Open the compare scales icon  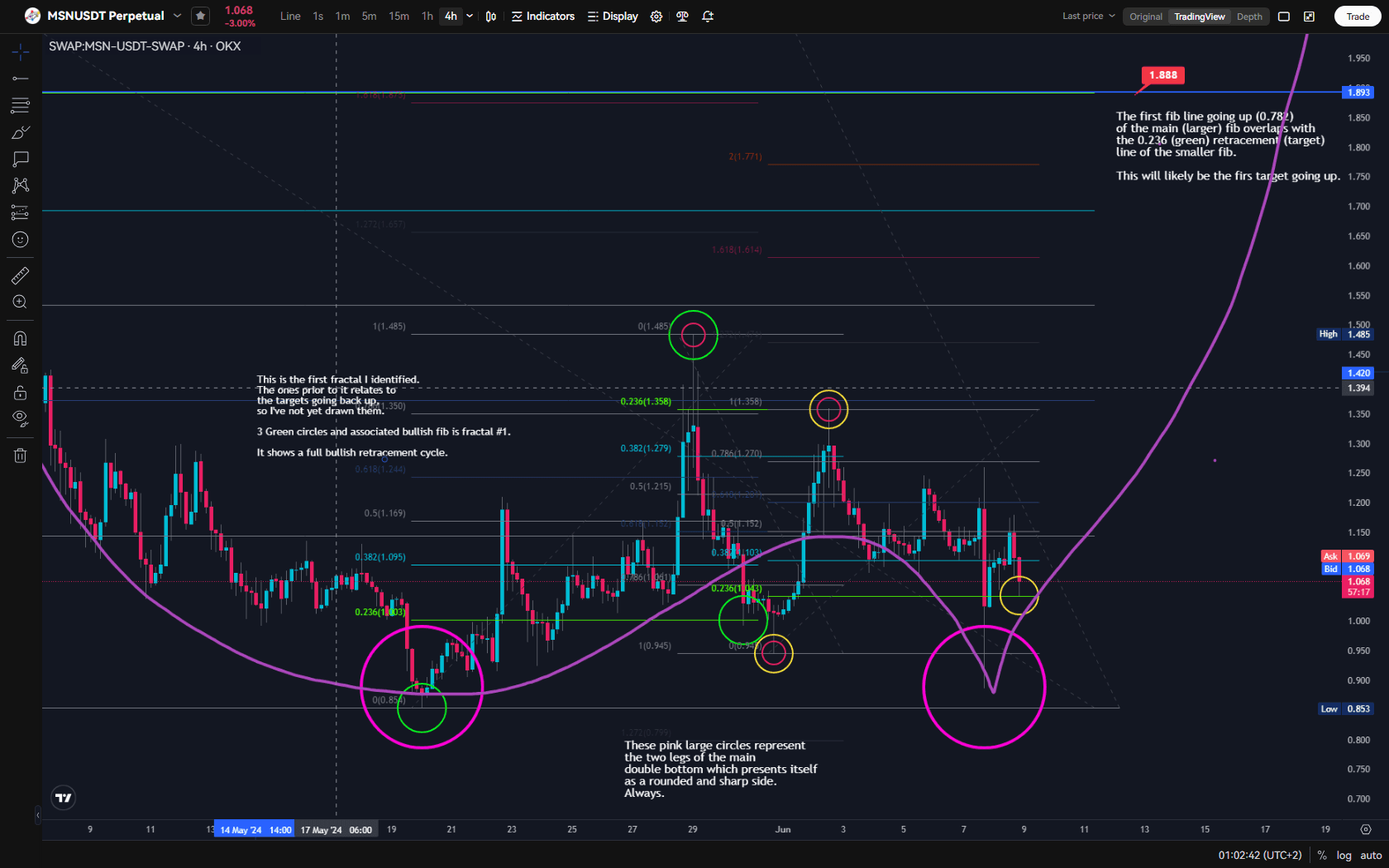(682, 16)
